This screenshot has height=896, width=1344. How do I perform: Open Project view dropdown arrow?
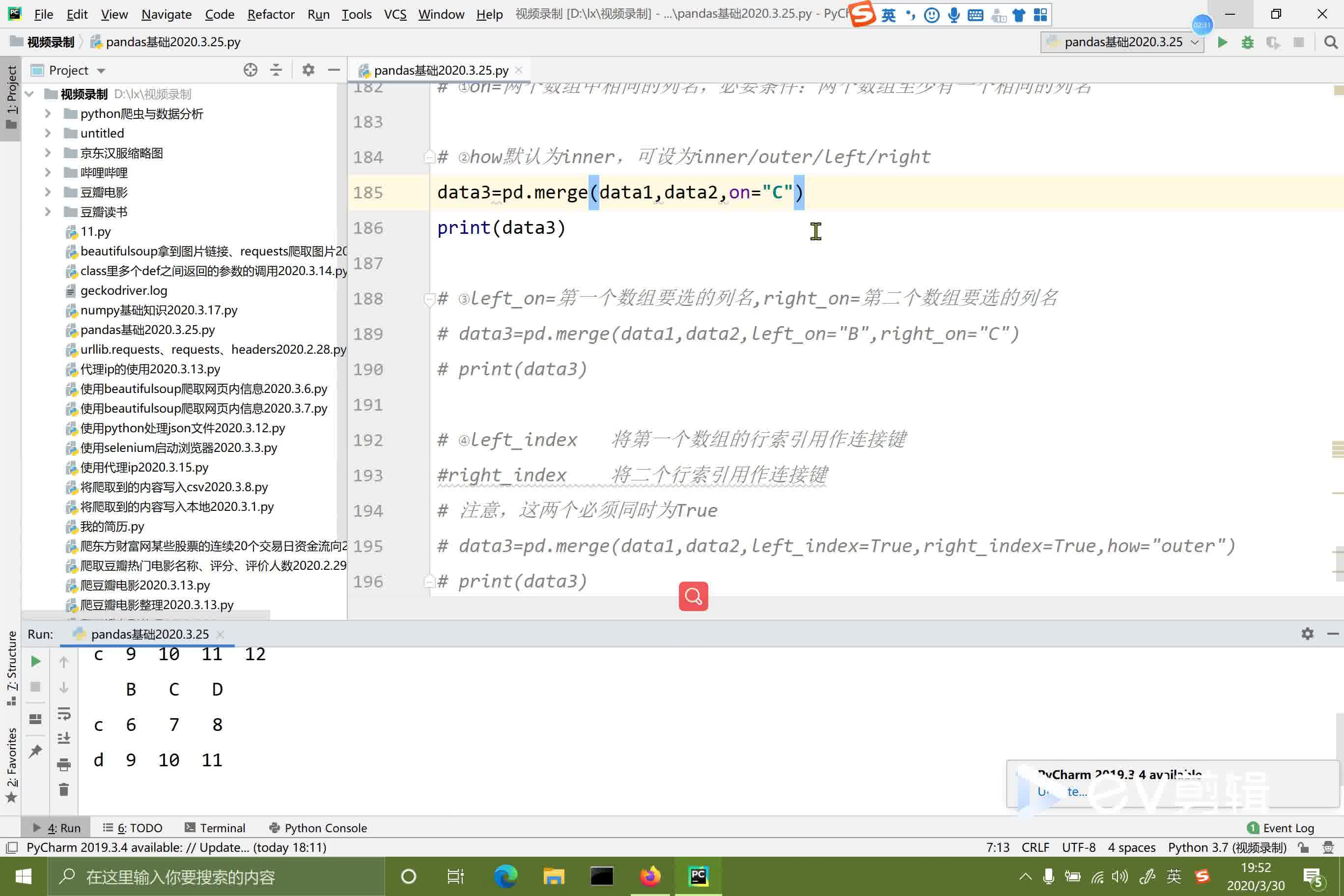tap(101, 71)
